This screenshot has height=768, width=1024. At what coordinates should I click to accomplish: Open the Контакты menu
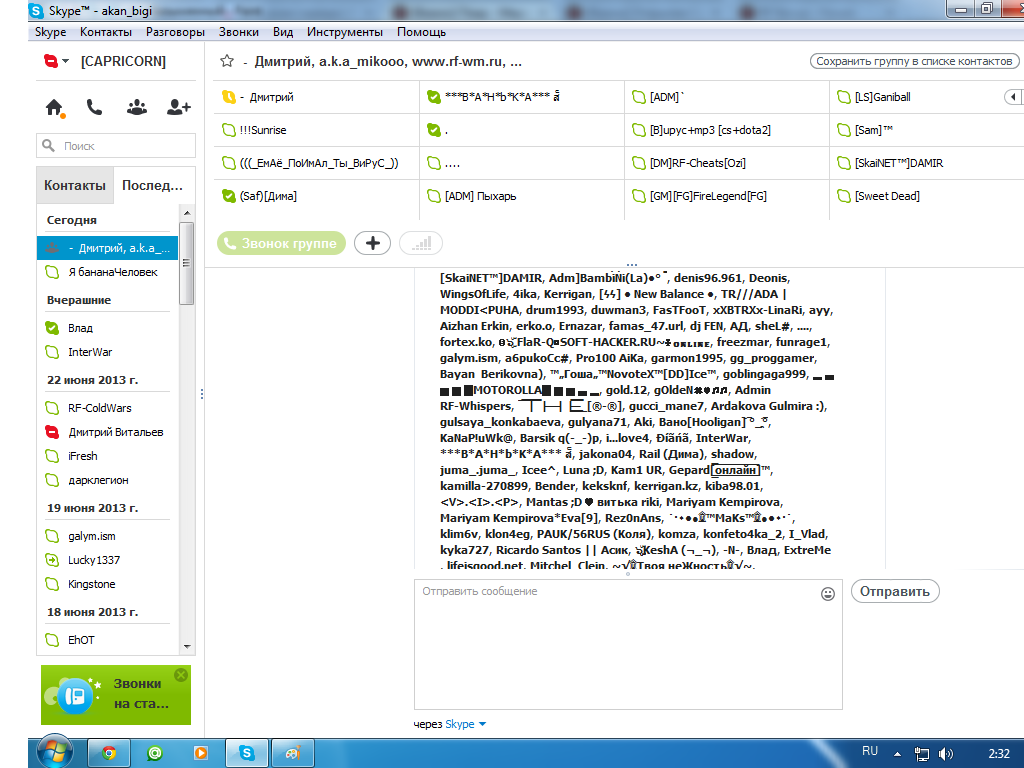coord(106,32)
